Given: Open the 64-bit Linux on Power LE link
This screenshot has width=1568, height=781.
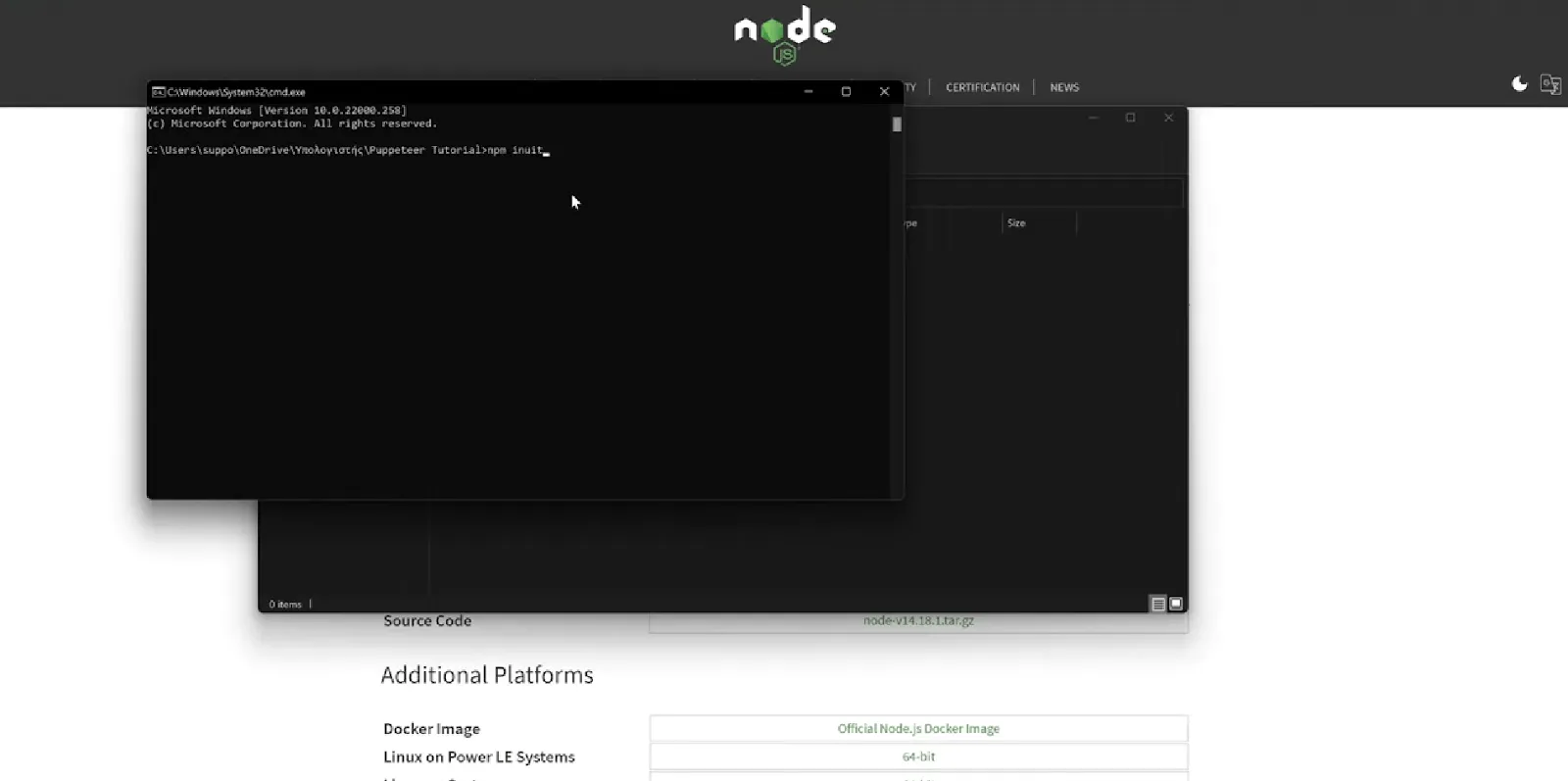Looking at the screenshot, I should point(918,757).
